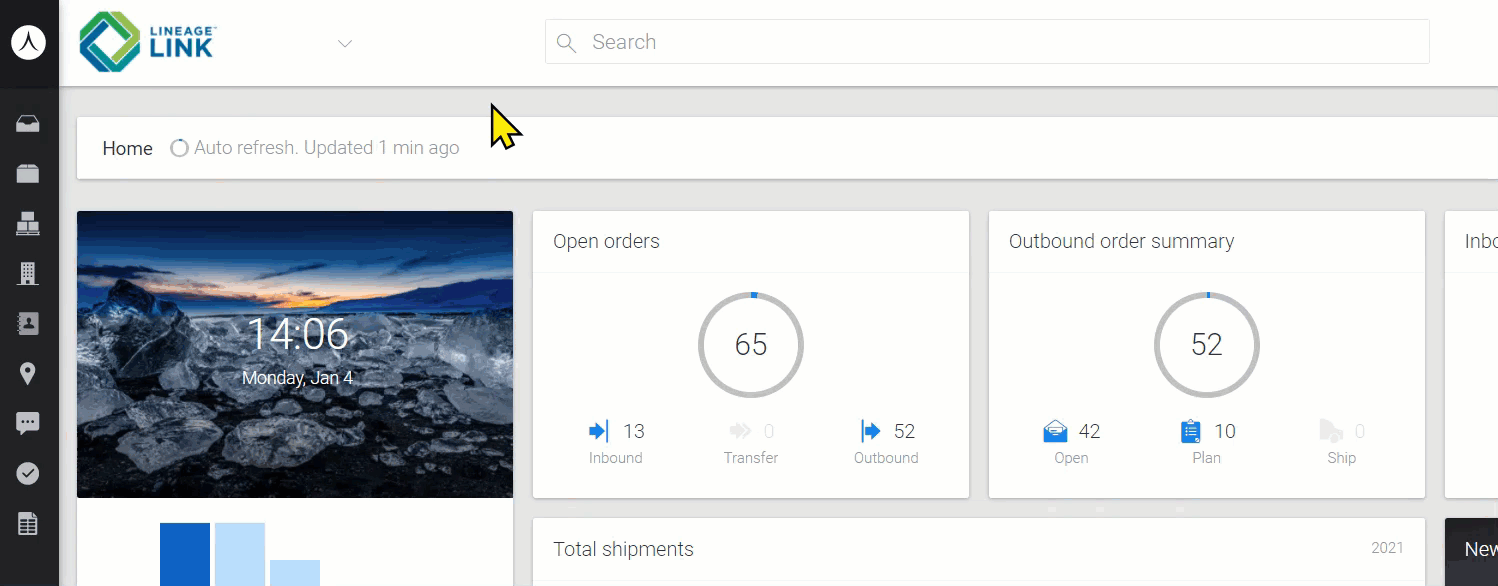The height and width of the screenshot is (586, 1498).
Task: Click the Inbound orders arrow icon
Action: 599,431
